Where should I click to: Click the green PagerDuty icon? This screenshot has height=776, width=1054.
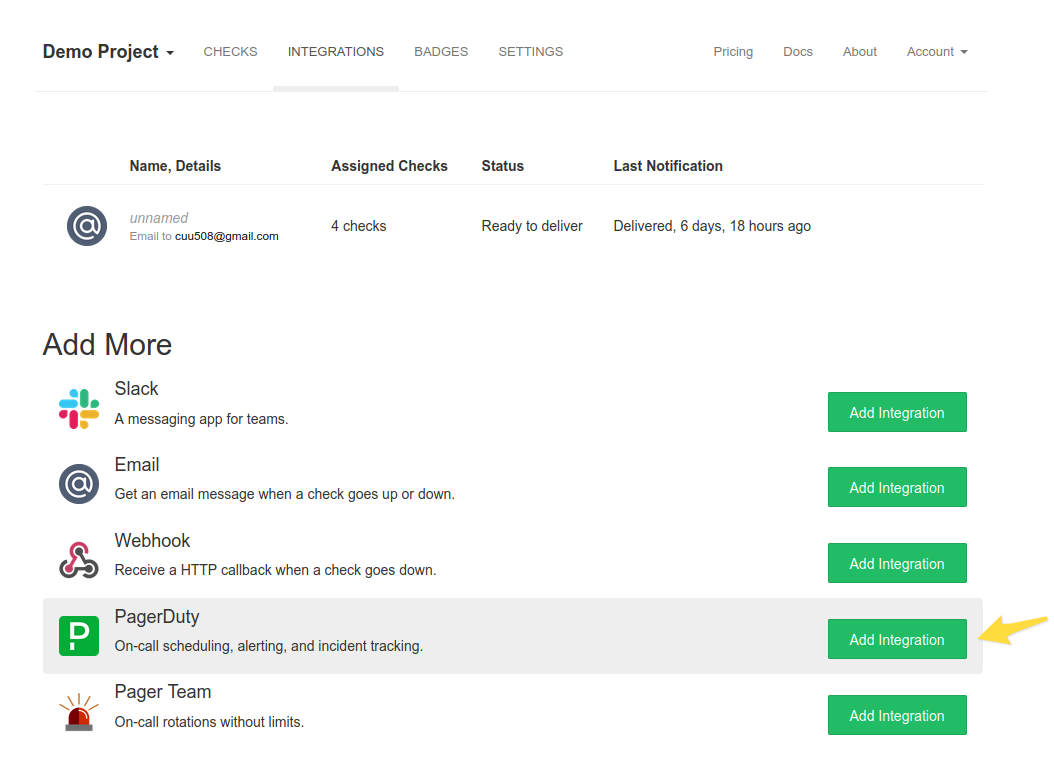coord(78,636)
